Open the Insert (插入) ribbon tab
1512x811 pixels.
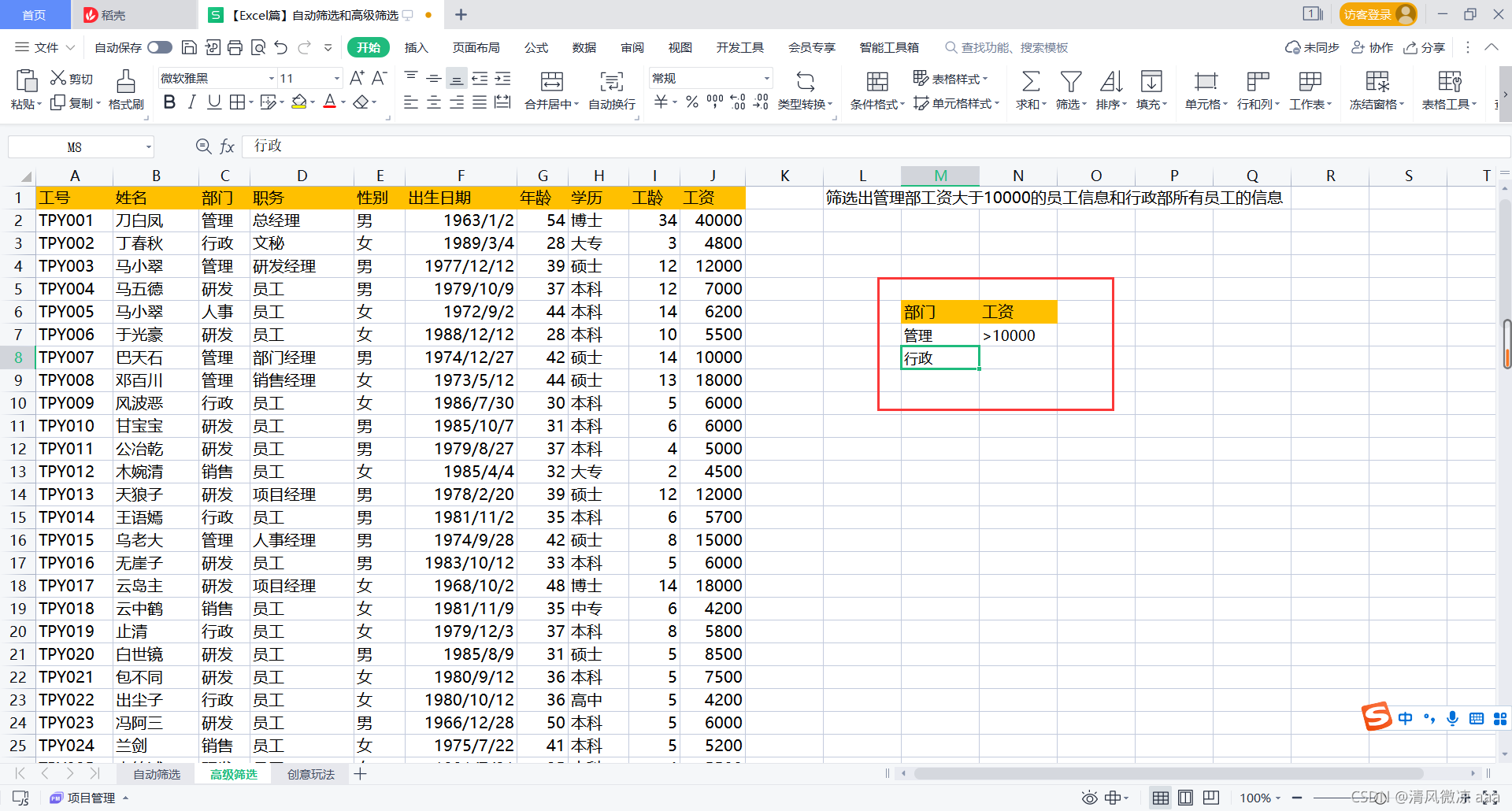click(416, 47)
